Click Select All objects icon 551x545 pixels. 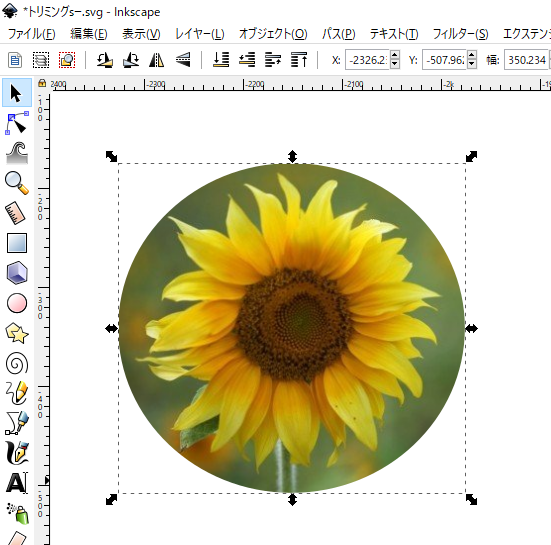click(15, 60)
